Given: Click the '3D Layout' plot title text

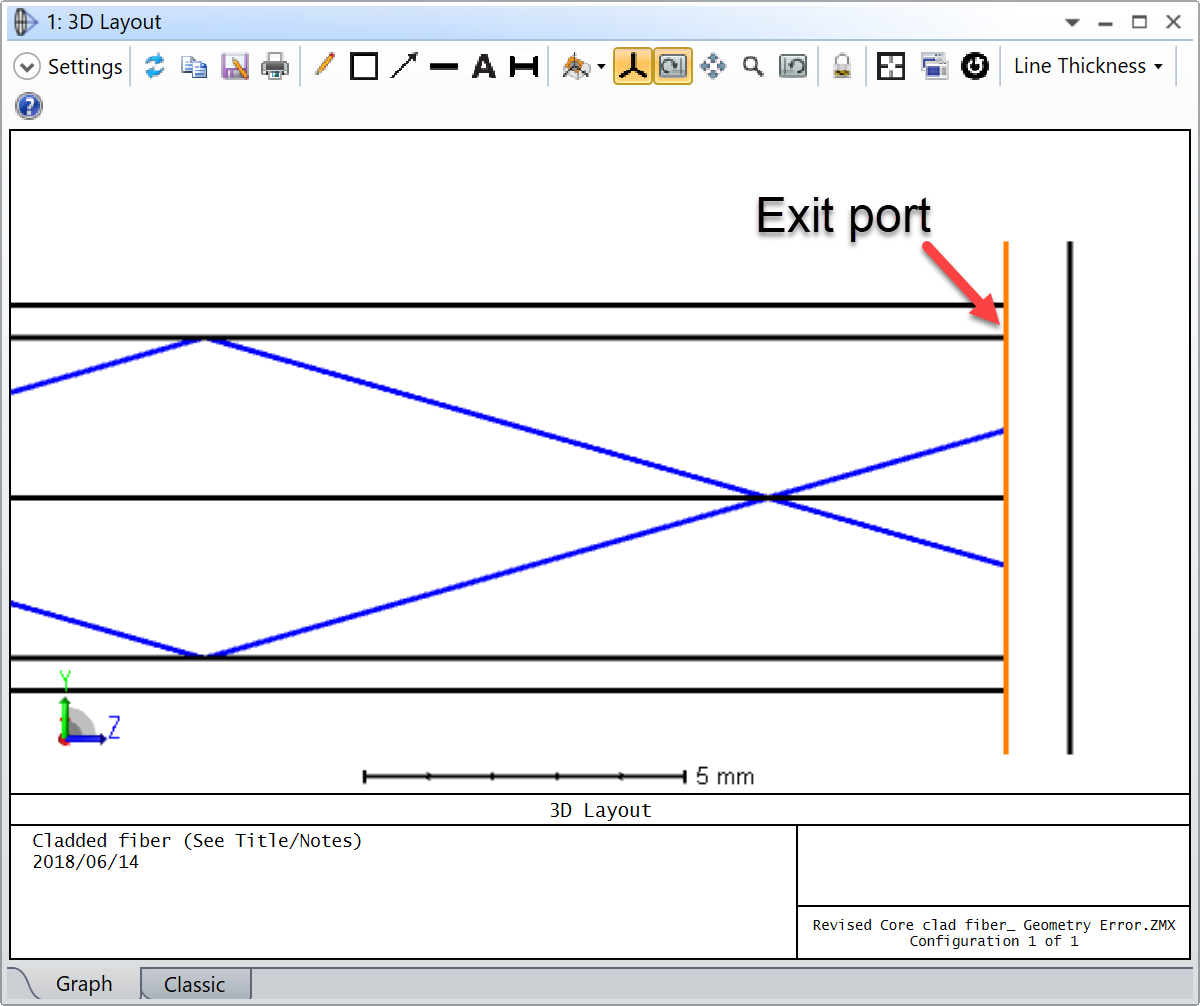Looking at the screenshot, I should [x=600, y=810].
